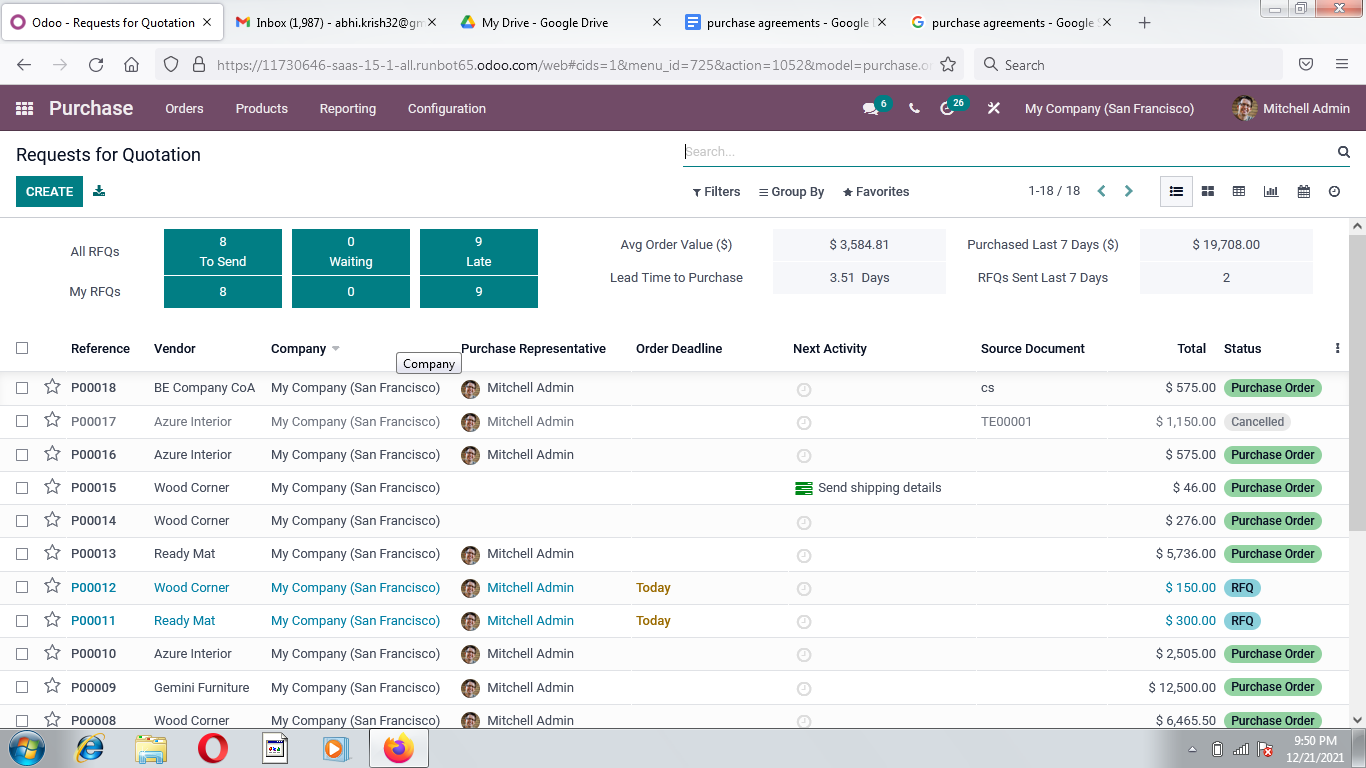This screenshot has height=768, width=1366.
Task: Open the Configuration menu
Action: pyautogui.click(x=447, y=108)
